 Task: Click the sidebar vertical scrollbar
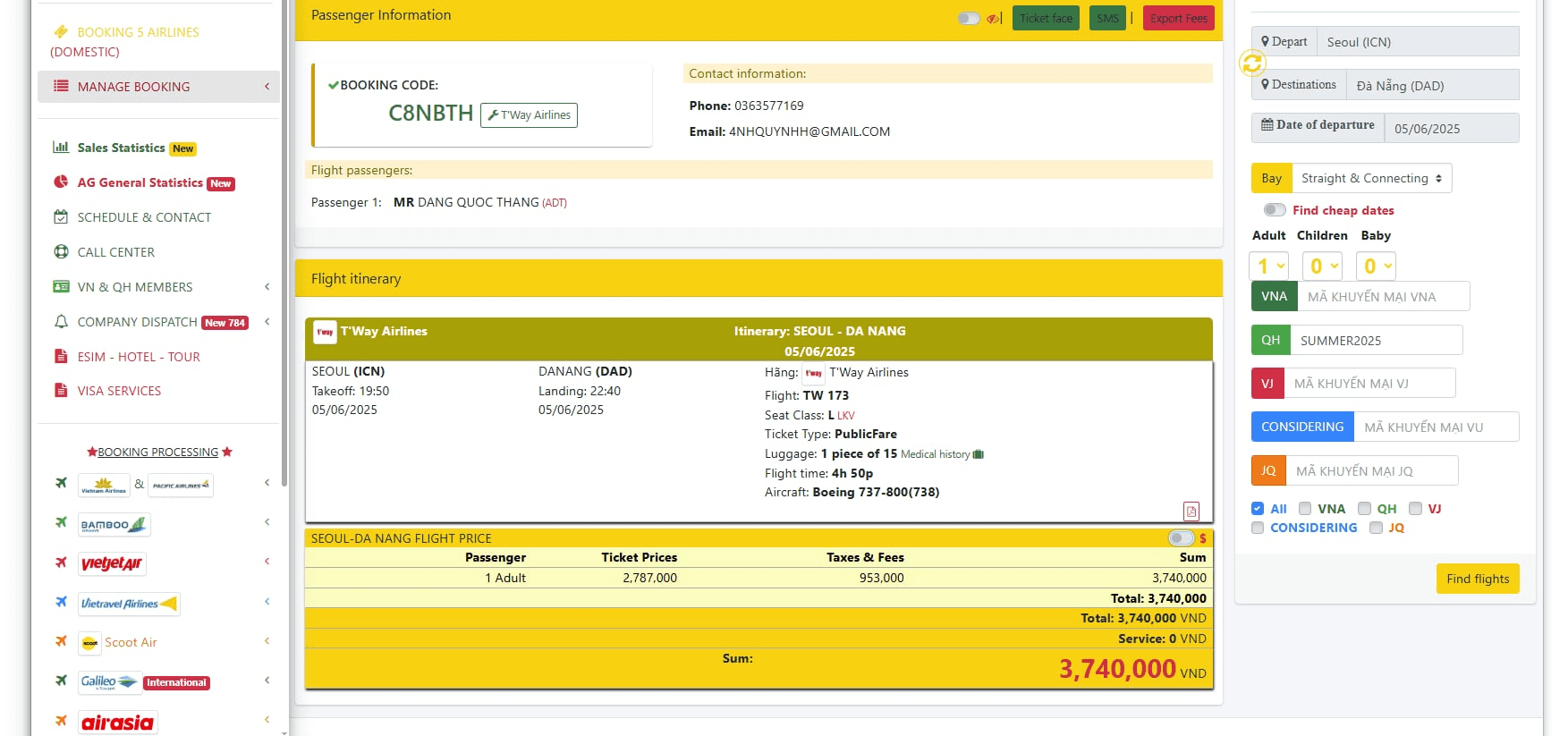pyautogui.click(x=284, y=241)
